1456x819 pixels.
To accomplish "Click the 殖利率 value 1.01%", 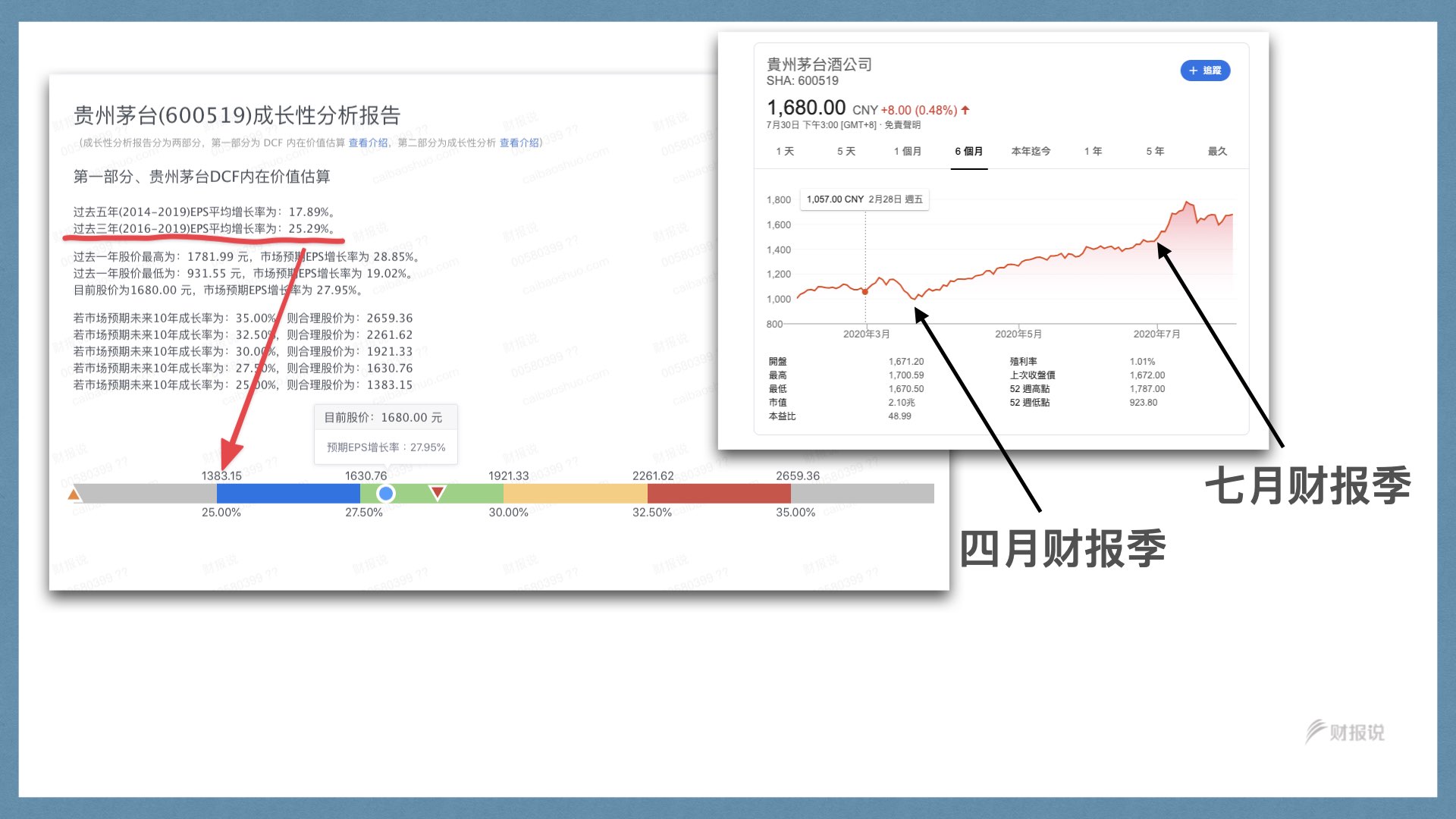I will click(1143, 362).
